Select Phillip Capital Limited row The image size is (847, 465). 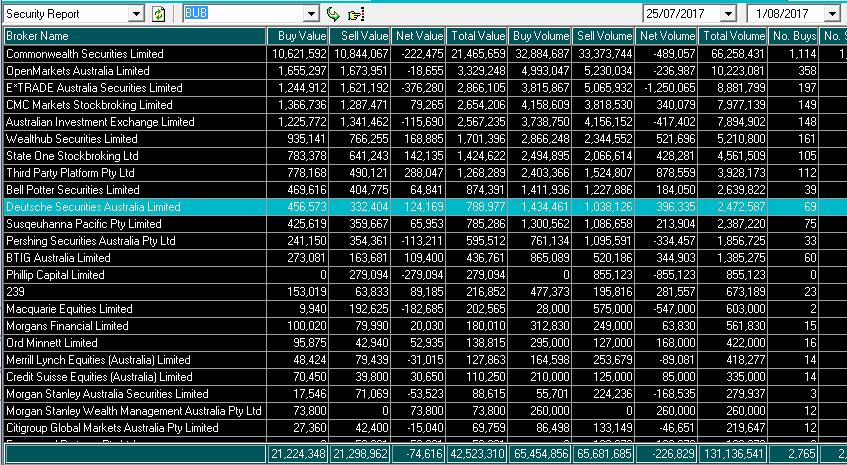(424, 275)
